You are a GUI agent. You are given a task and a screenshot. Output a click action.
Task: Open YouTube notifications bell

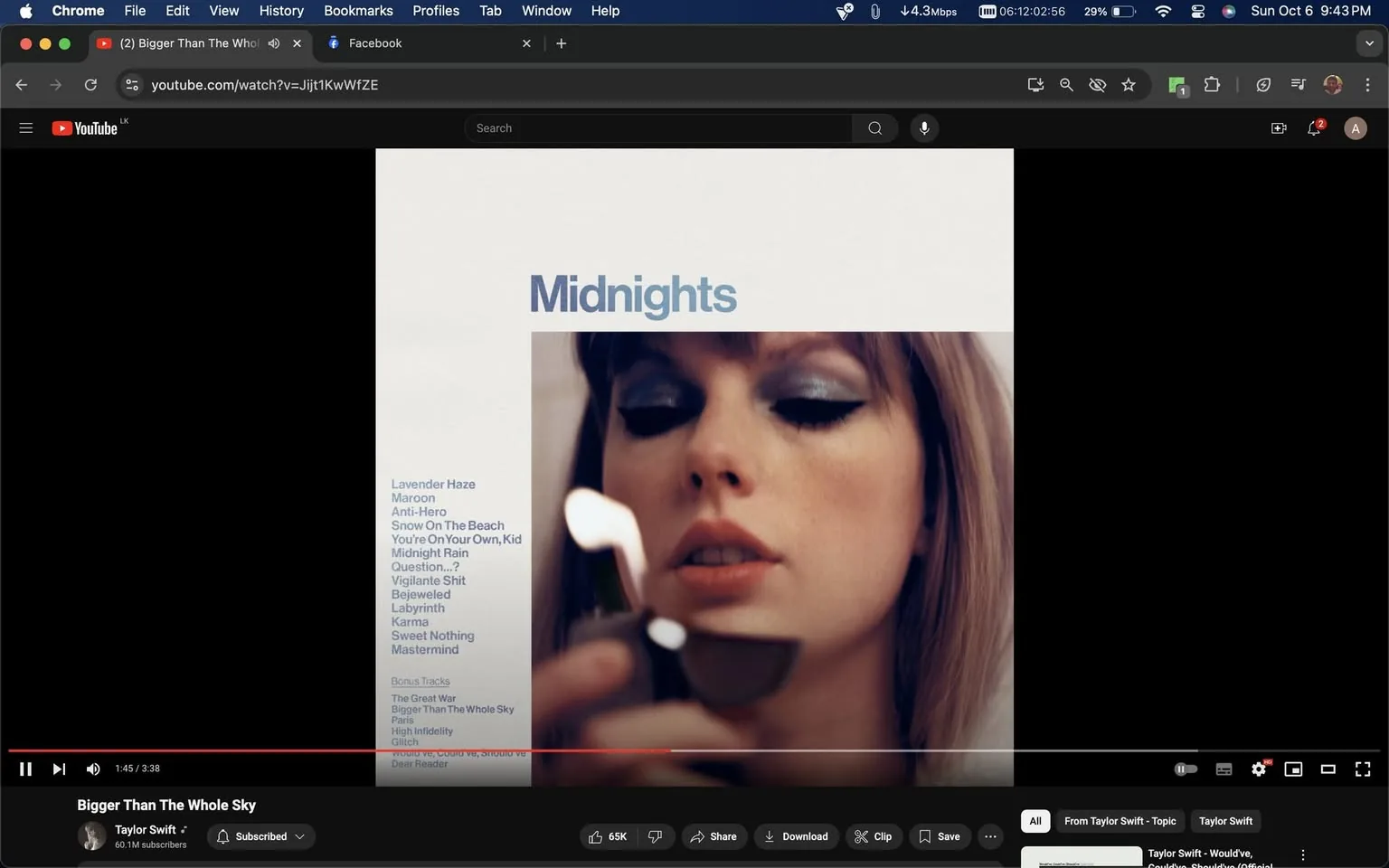point(1313,127)
